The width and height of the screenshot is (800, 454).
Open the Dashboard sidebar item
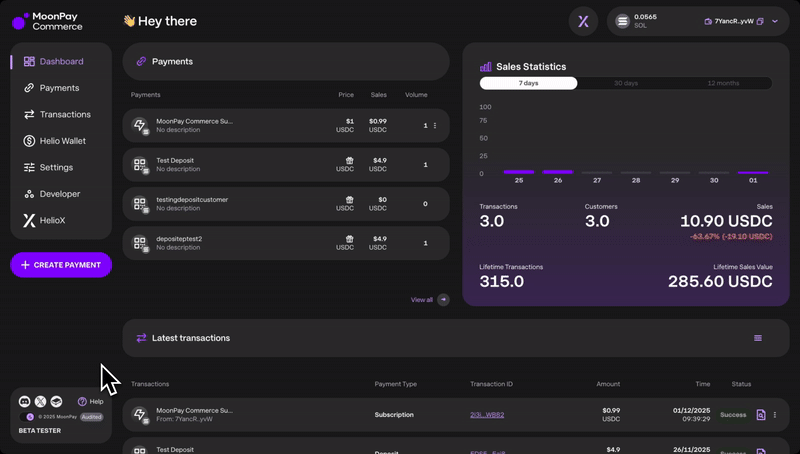[61, 61]
